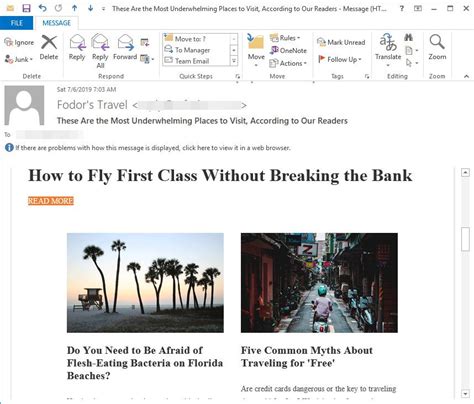Open the Follow Up flag dropdown

340,59
